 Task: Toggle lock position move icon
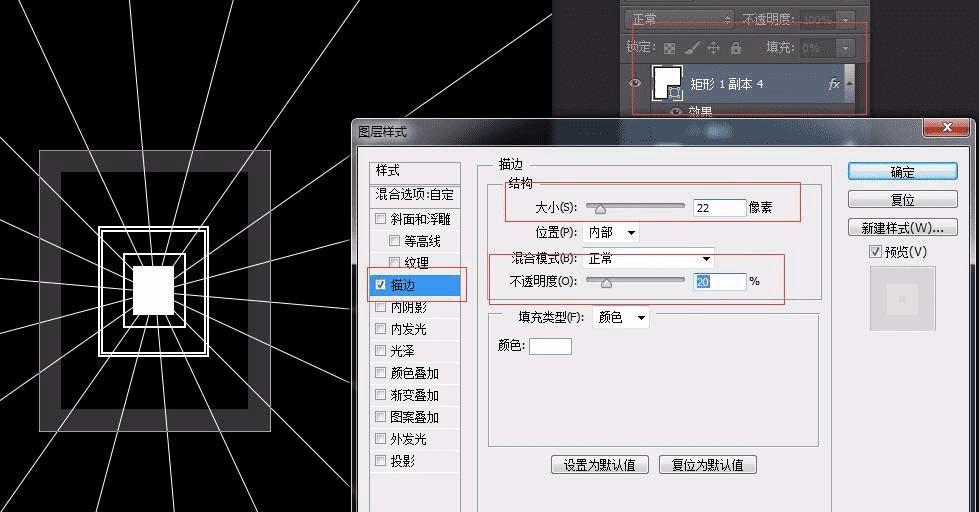coord(713,47)
